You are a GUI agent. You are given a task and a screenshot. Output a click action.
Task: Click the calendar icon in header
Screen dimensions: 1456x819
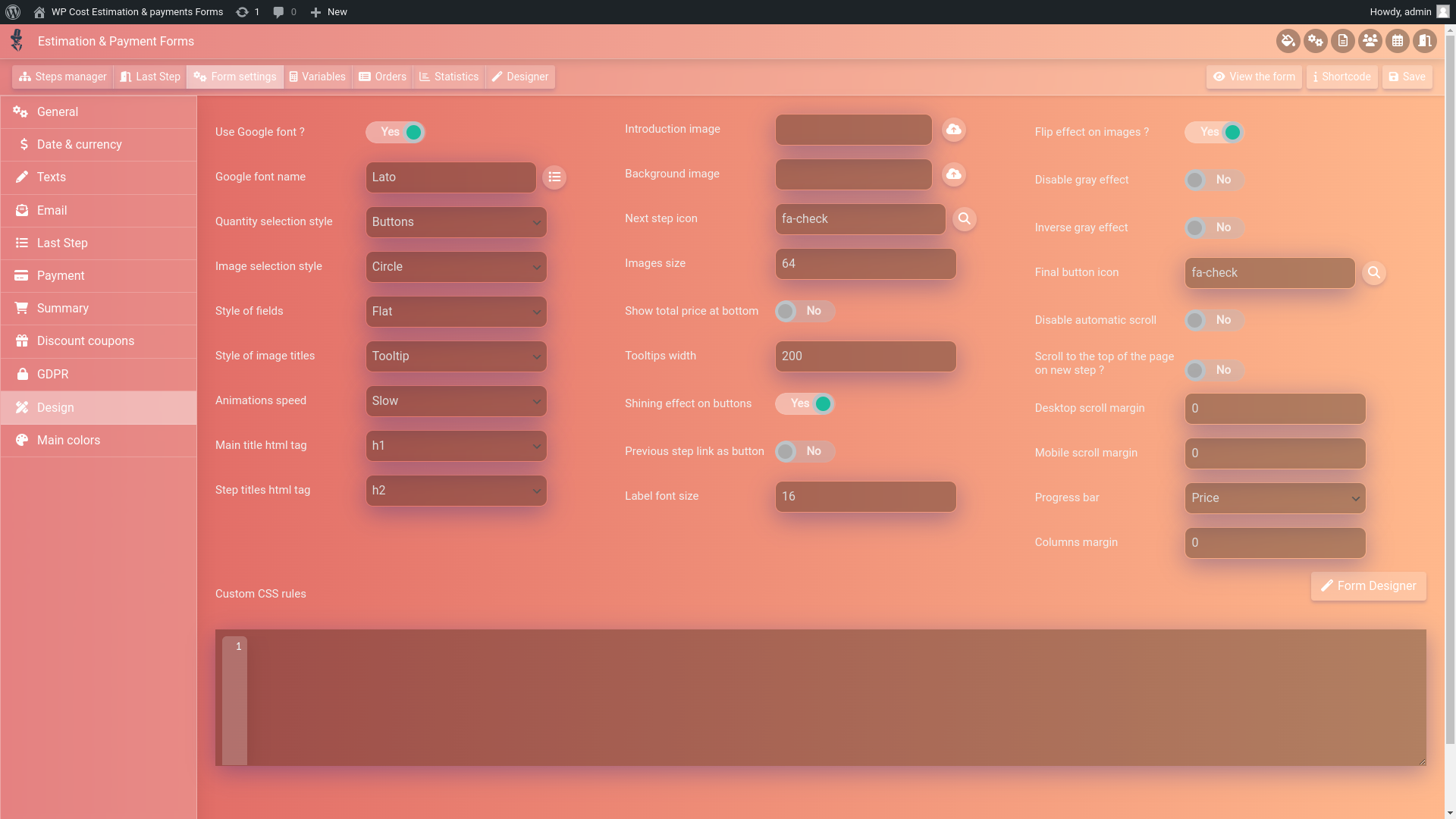pos(1397,41)
